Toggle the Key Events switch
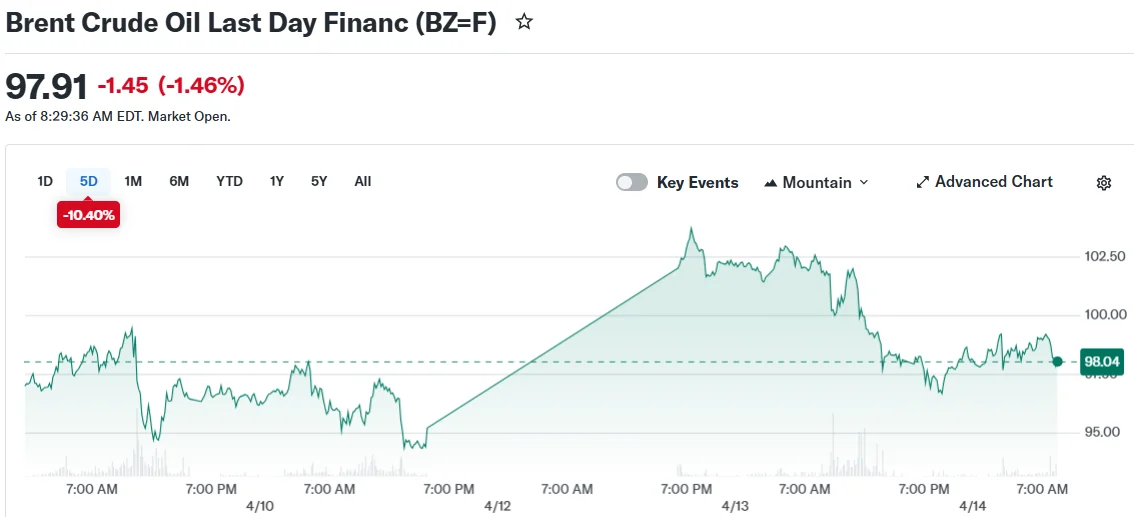Viewport: 1134px width, 517px height. pos(632,182)
